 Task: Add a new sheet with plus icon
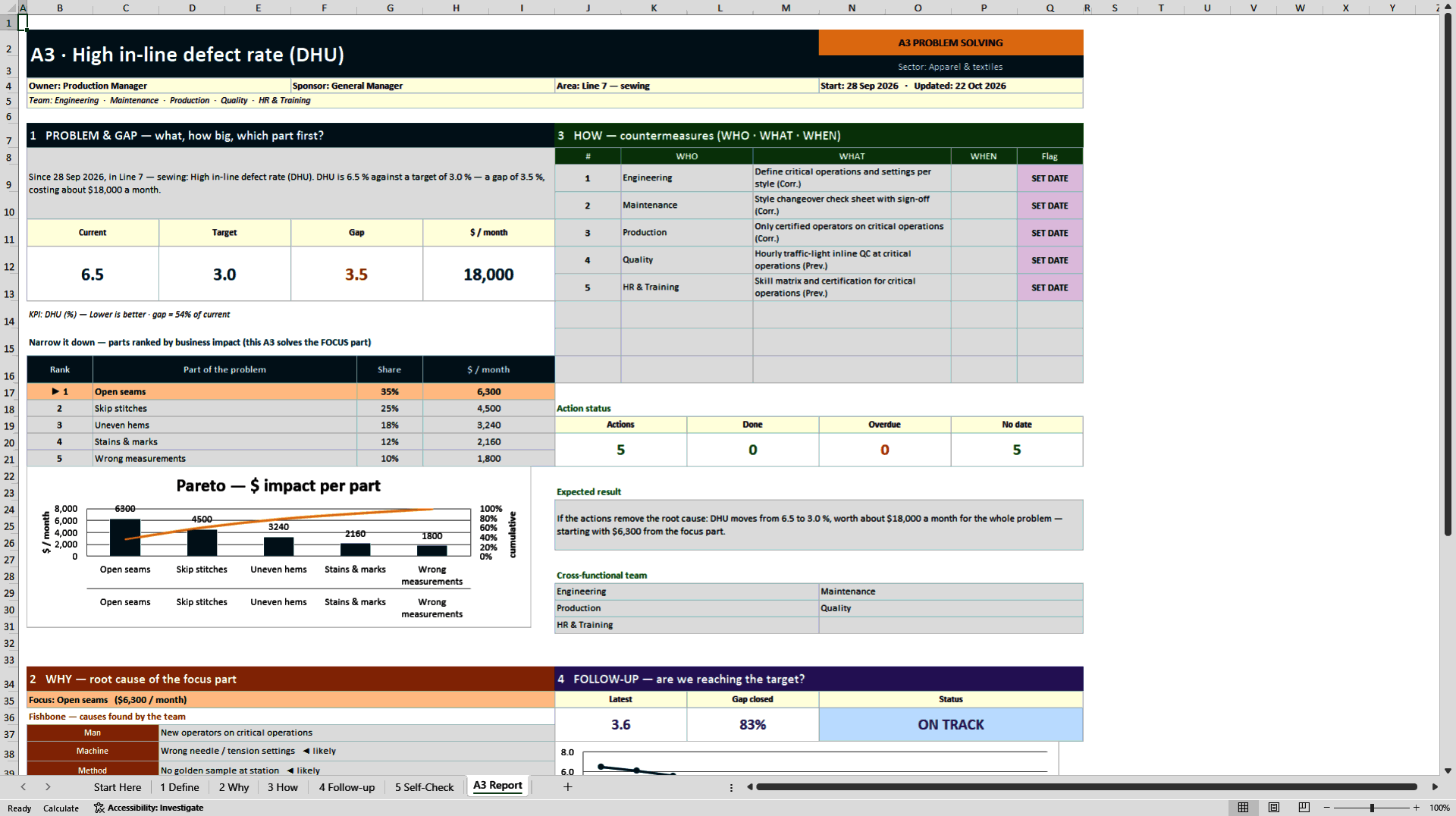[x=567, y=787]
